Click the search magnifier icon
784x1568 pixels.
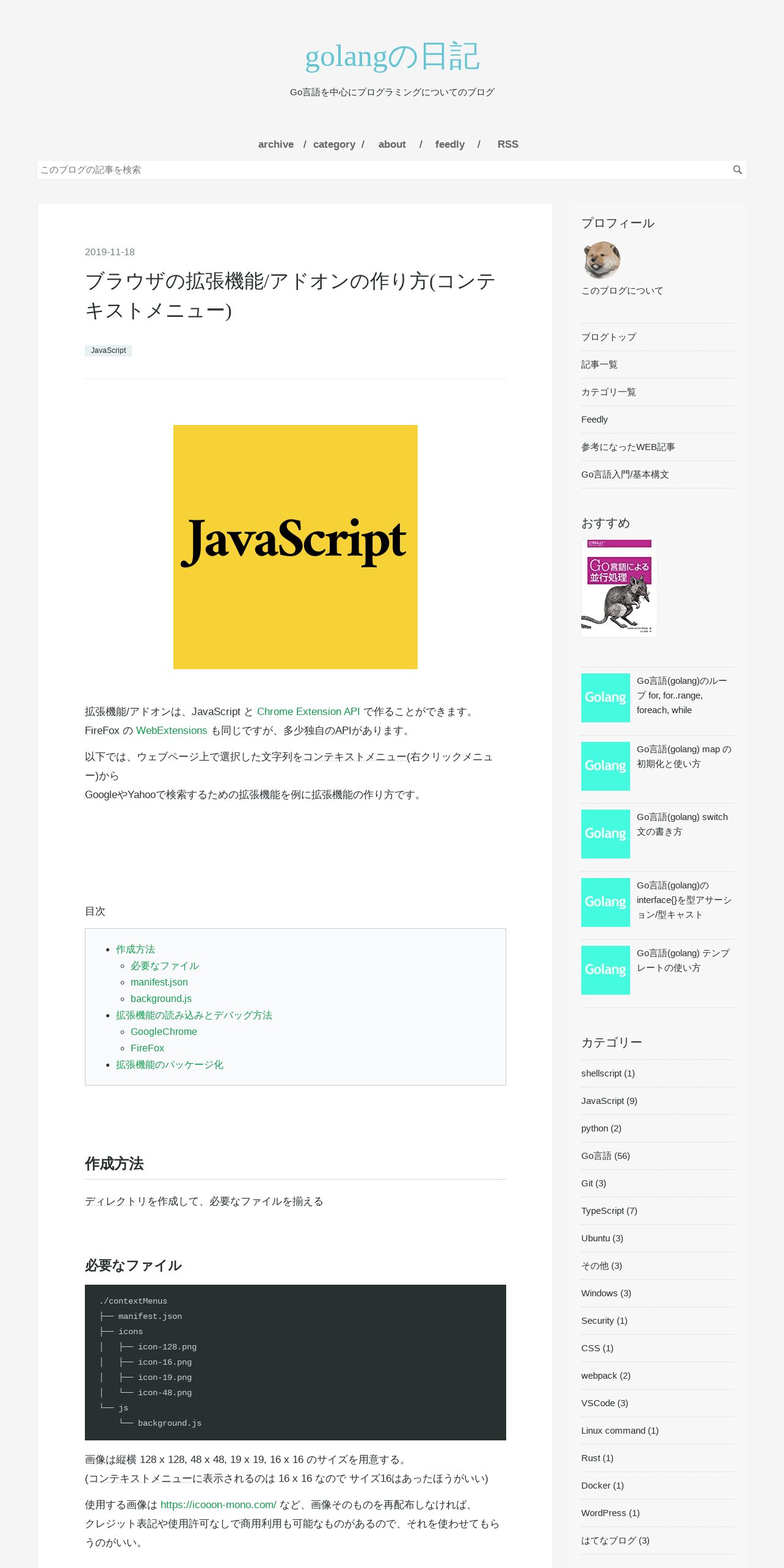738,170
